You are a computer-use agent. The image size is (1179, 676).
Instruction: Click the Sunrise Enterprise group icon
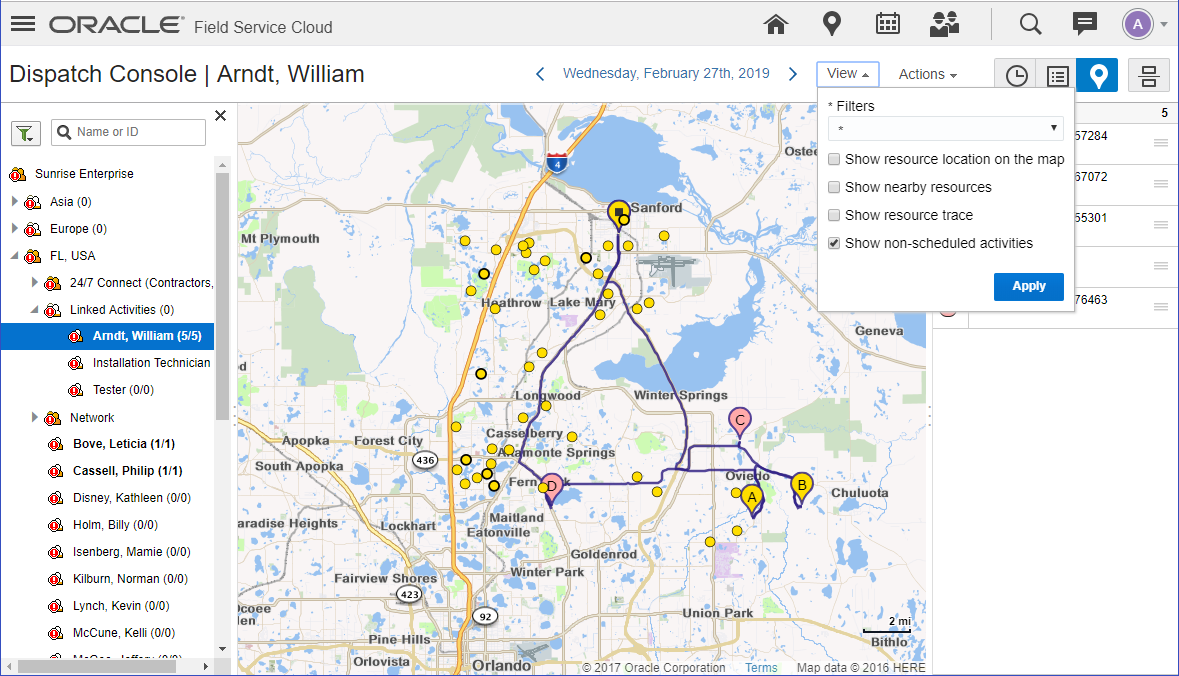coord(17,174)
